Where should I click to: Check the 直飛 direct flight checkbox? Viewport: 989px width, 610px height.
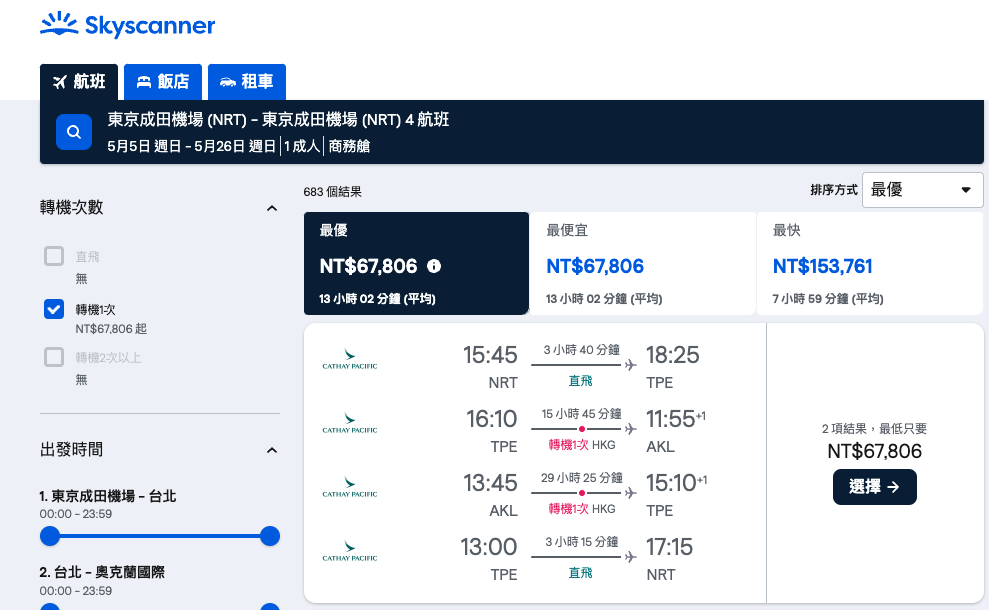[x=54, y=256]
